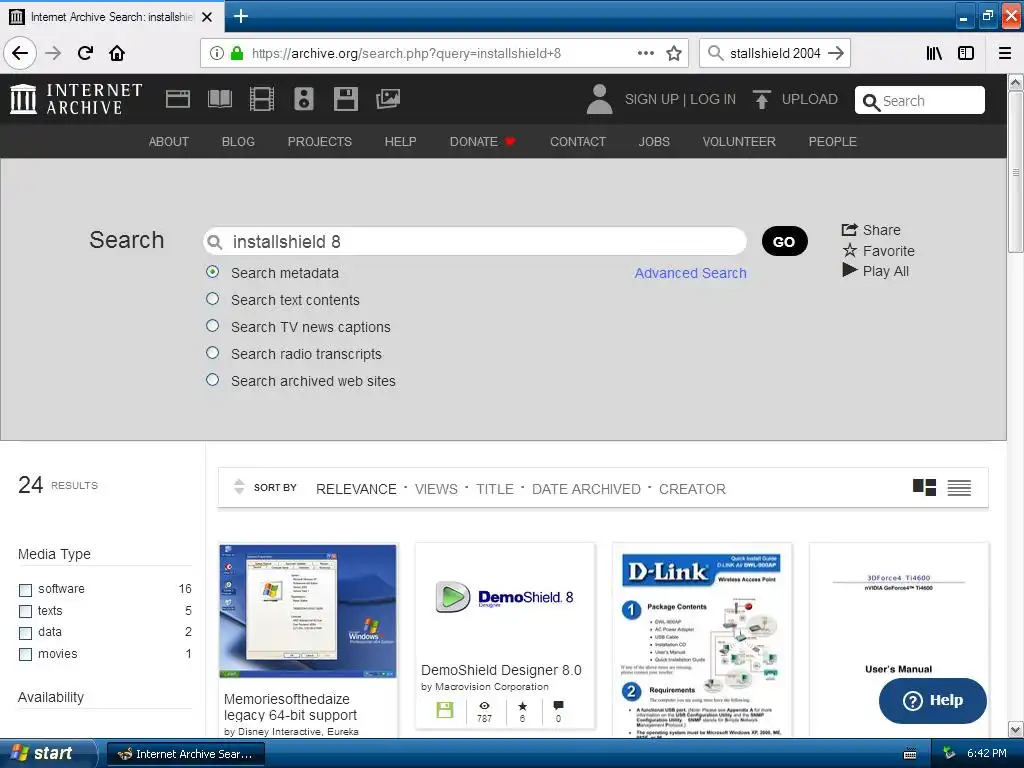Click the search-go arrow in browser search box

point(836,53)
